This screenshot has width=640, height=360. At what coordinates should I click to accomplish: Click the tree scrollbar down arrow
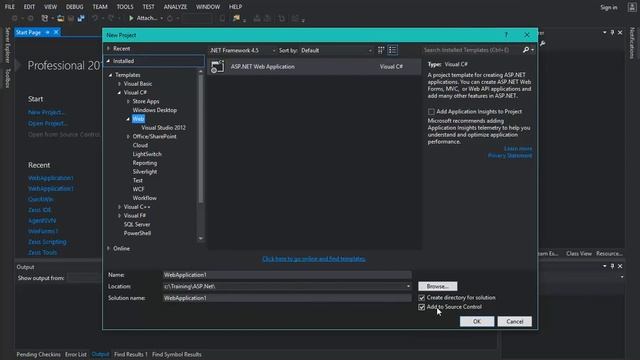pos(200,238)
